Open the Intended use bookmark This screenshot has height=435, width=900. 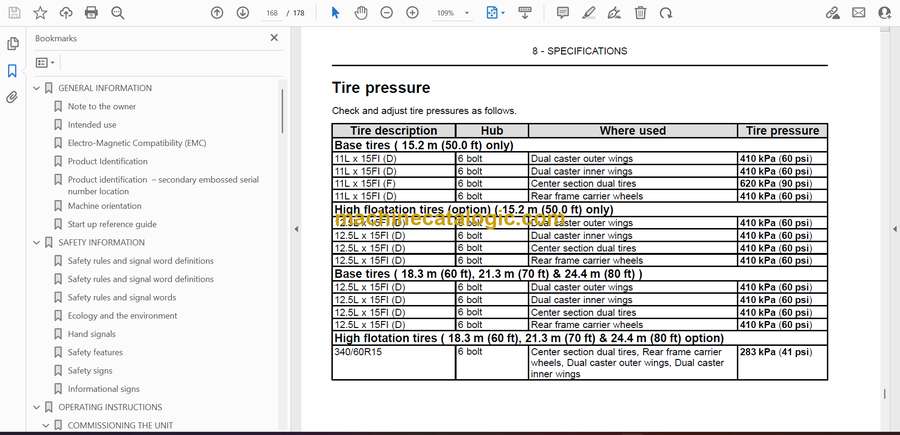(92, 125)
